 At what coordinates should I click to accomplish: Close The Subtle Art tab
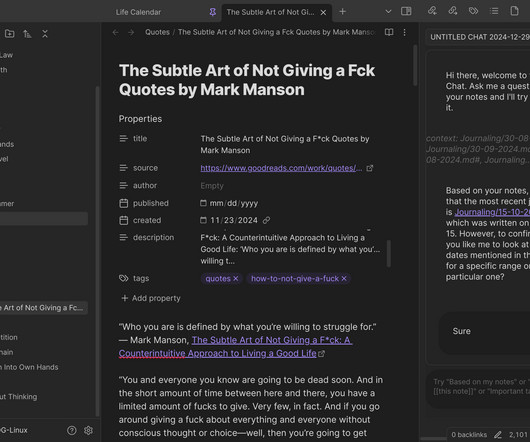(323, 13)
